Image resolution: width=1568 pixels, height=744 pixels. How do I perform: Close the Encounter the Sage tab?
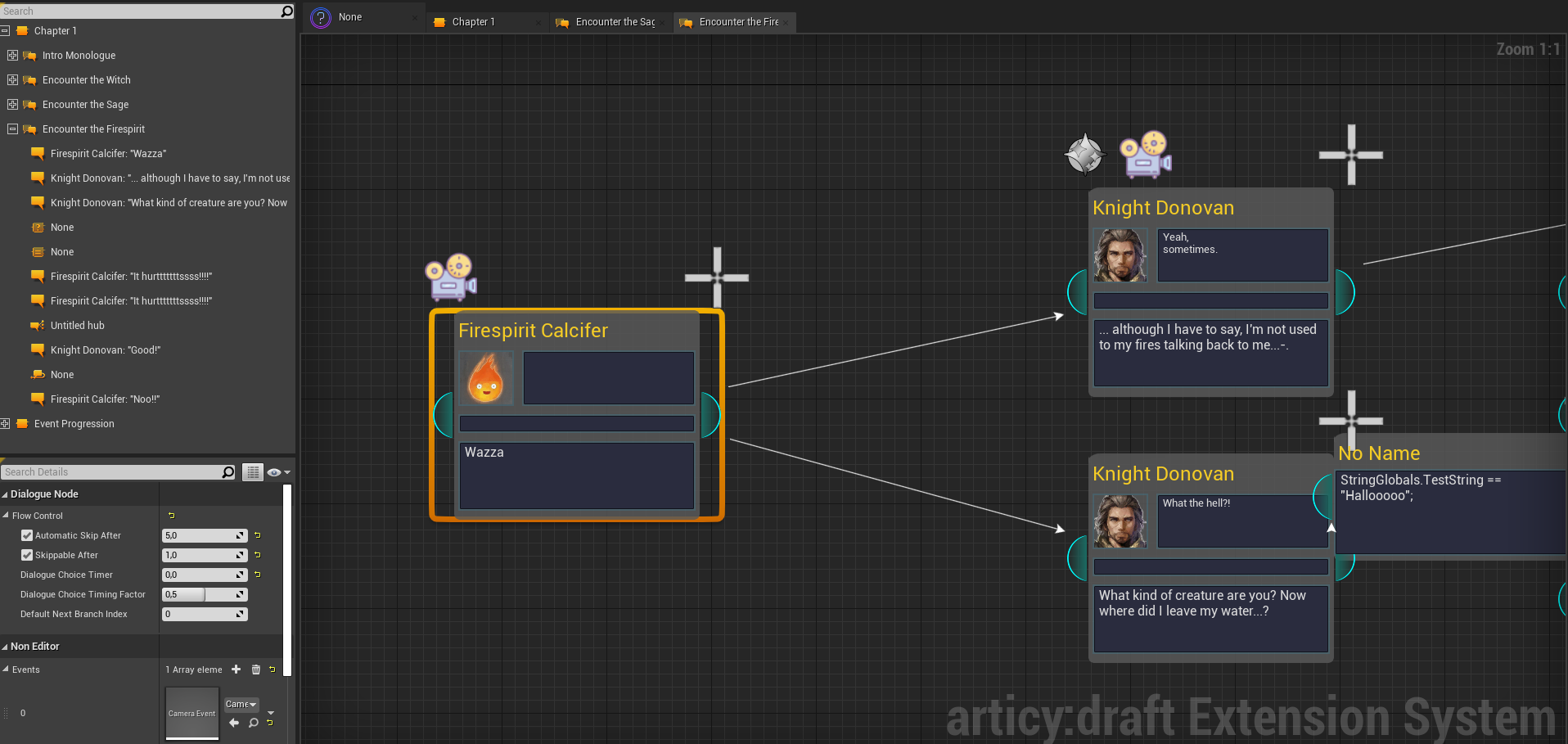pyautogui.click(x=663, y=22)
